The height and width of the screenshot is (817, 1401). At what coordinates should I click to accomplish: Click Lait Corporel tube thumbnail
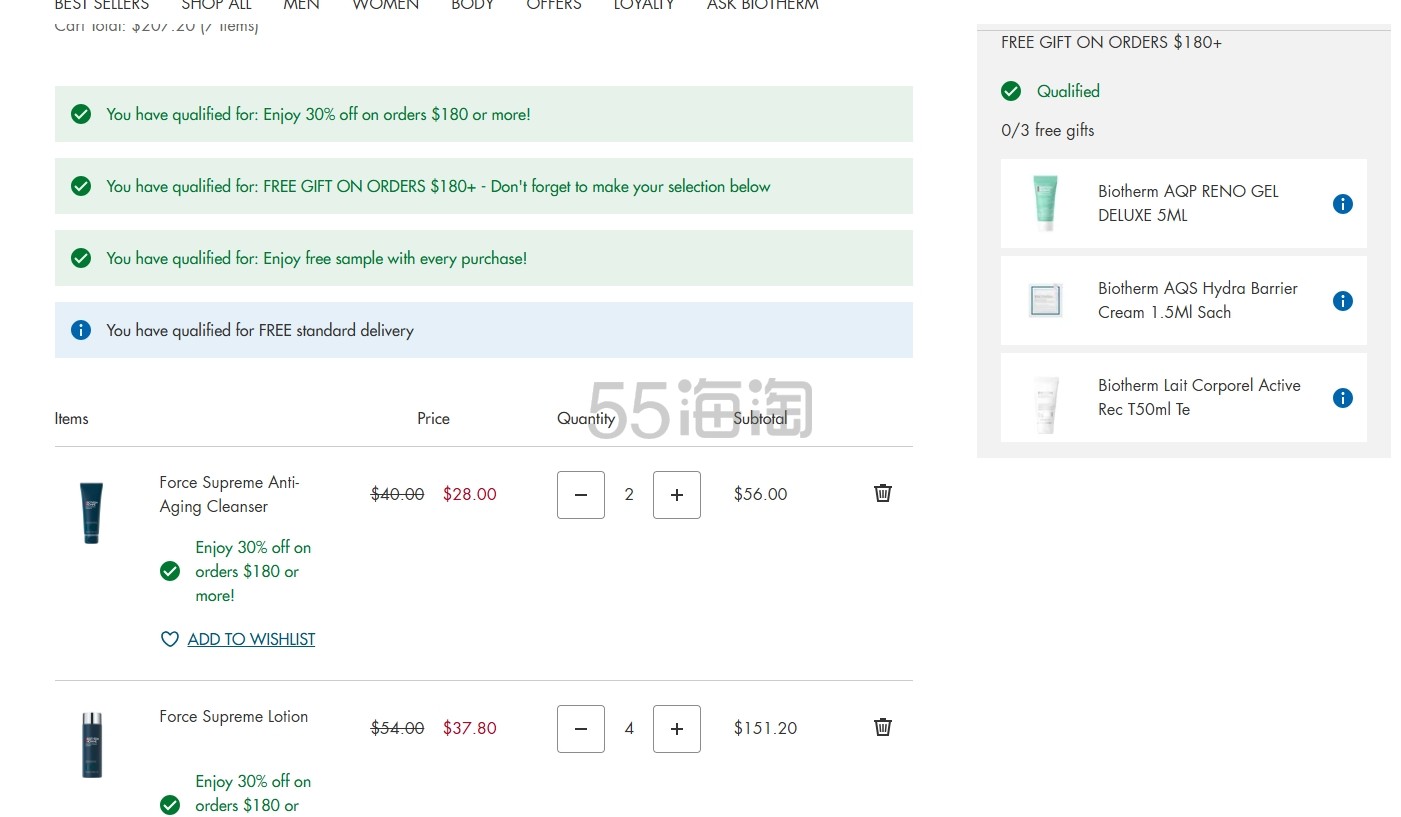tap(1045, 404)
